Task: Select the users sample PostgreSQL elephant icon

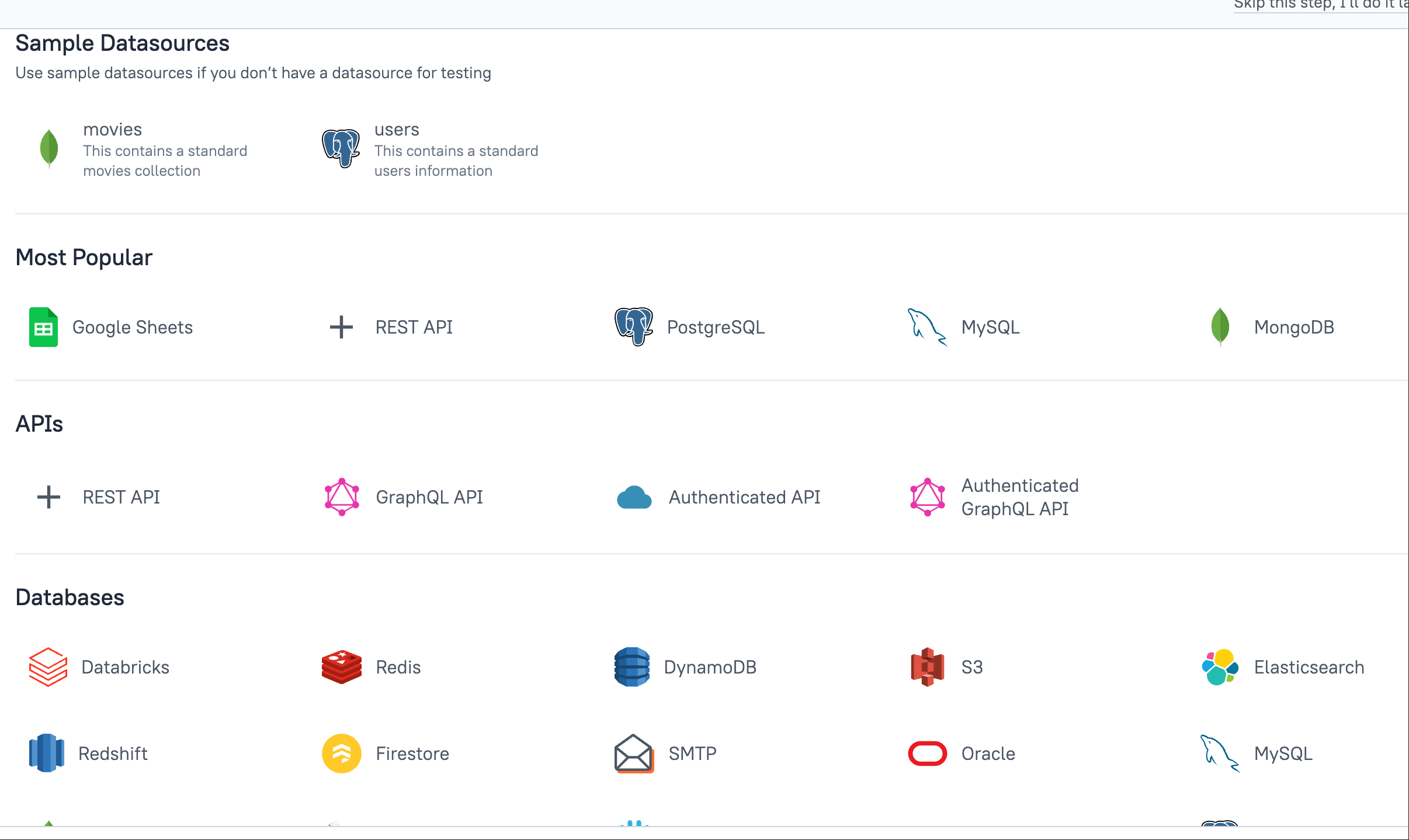Action: click(x=341, y=149)
